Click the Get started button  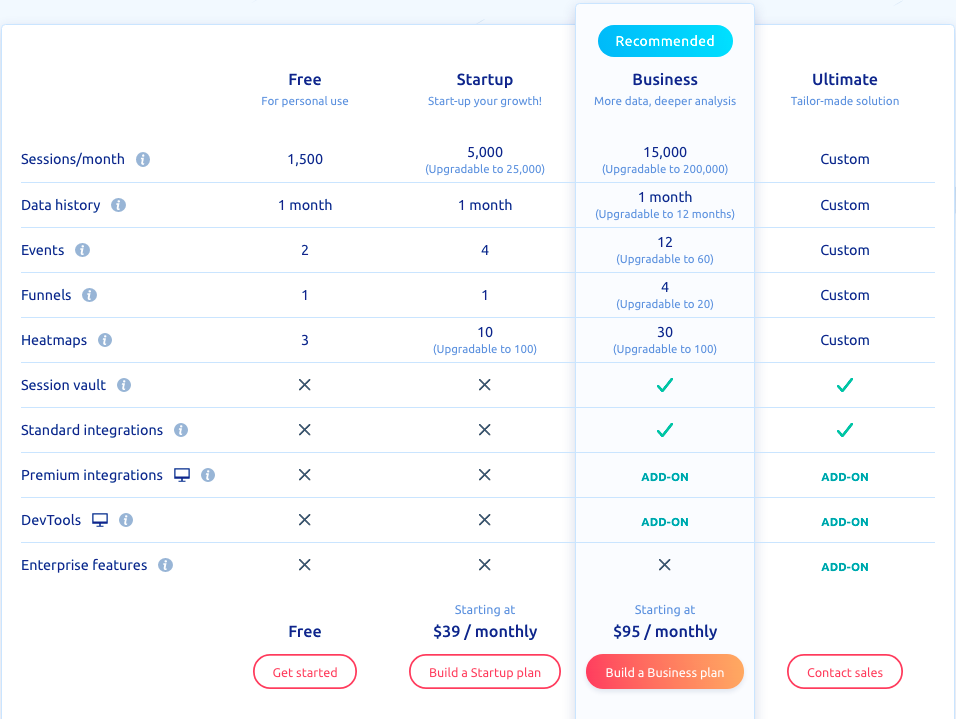pos(305,672)
